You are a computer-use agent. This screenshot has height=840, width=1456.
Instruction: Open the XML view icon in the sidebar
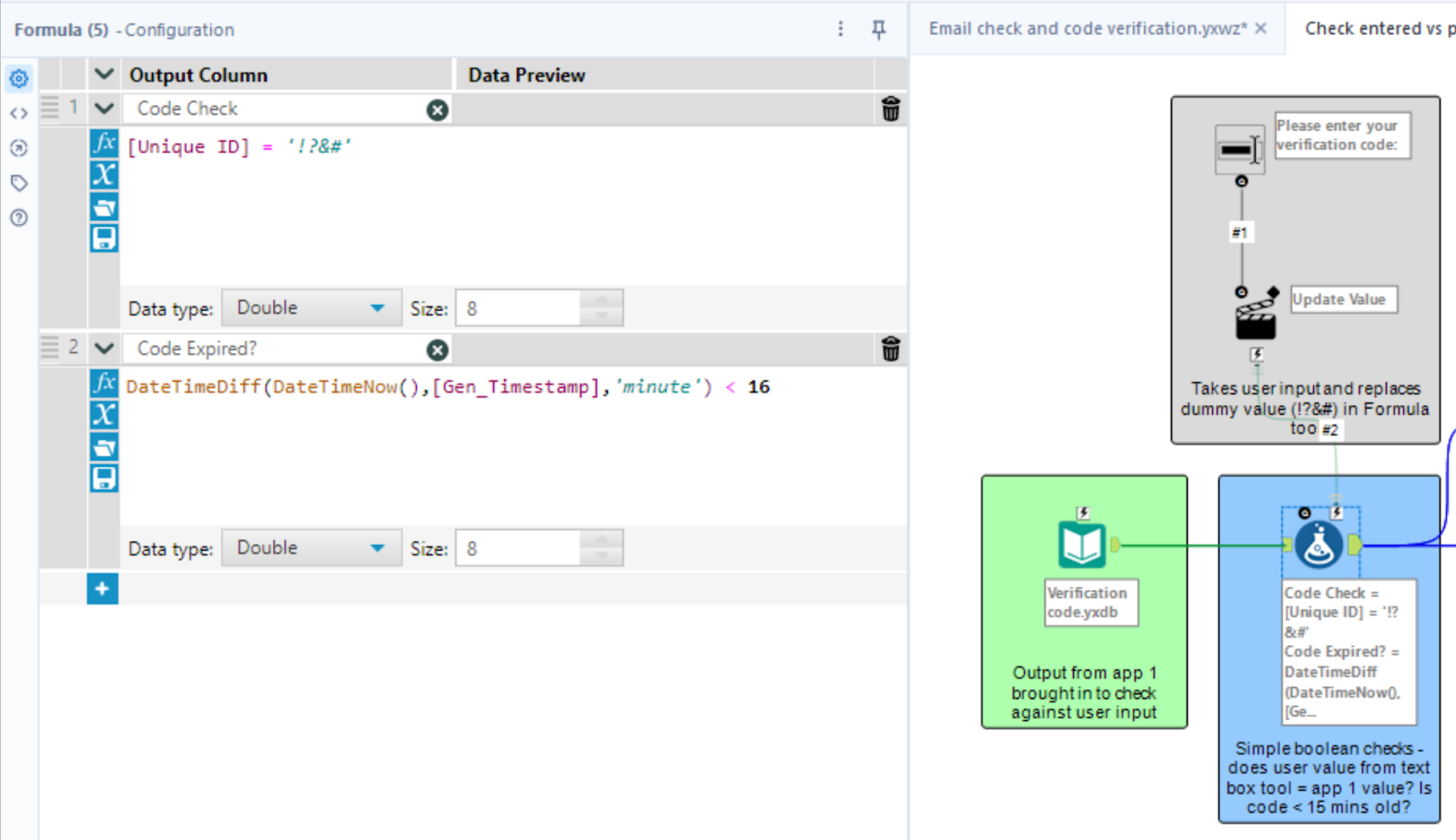click(x=18, y=113)
